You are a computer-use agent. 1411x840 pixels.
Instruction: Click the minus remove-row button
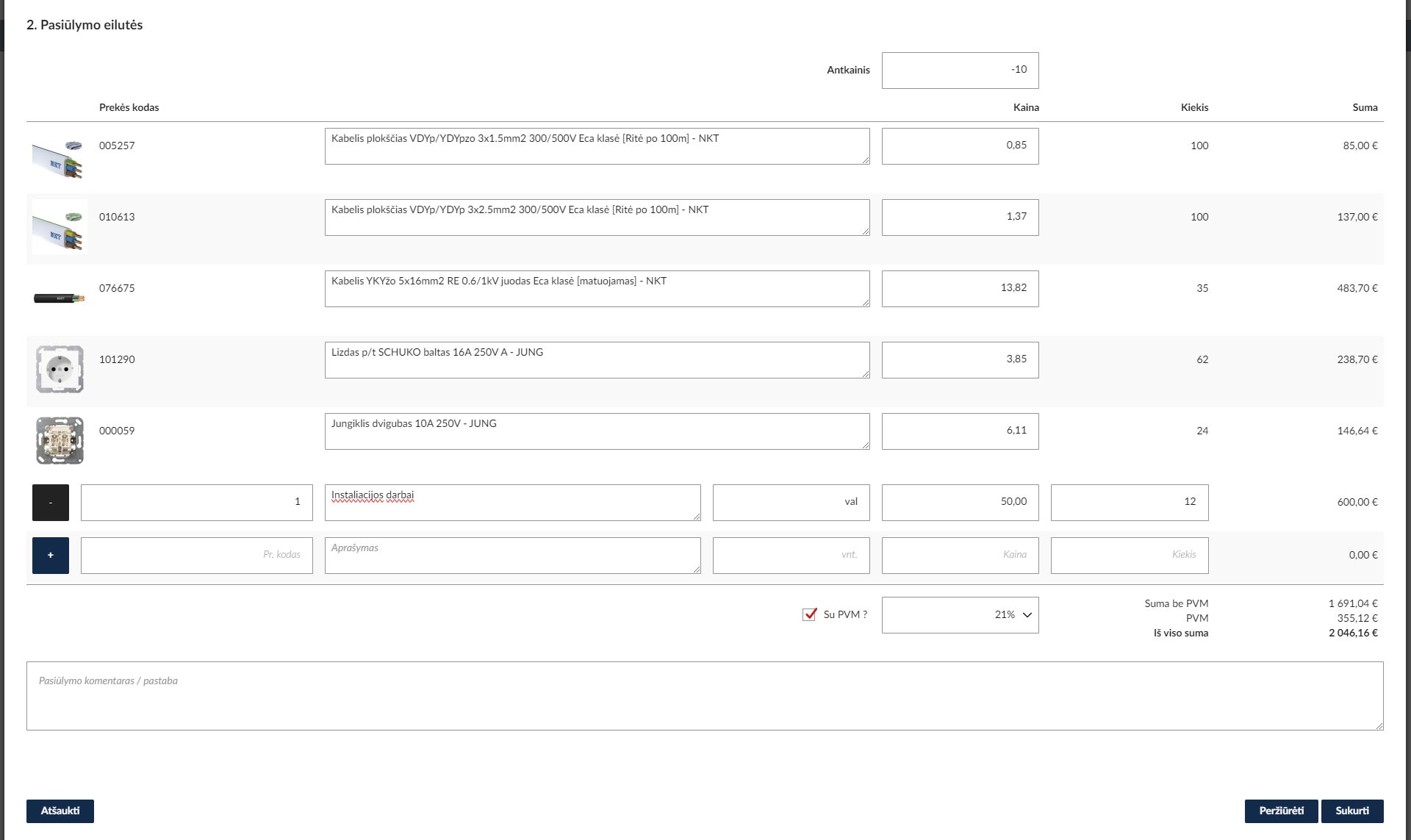point(51,503)
